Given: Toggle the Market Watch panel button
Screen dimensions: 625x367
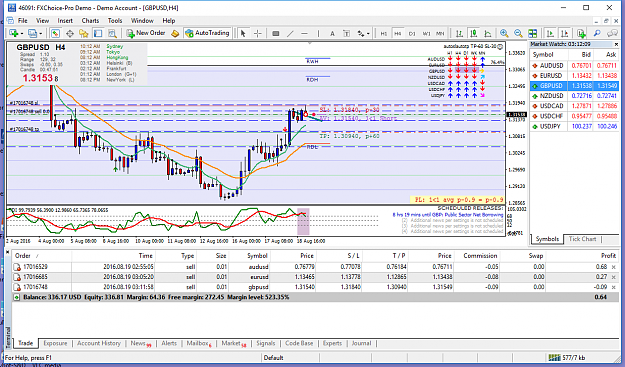Looking at the screenshot, I should click(x=55, y=33).
